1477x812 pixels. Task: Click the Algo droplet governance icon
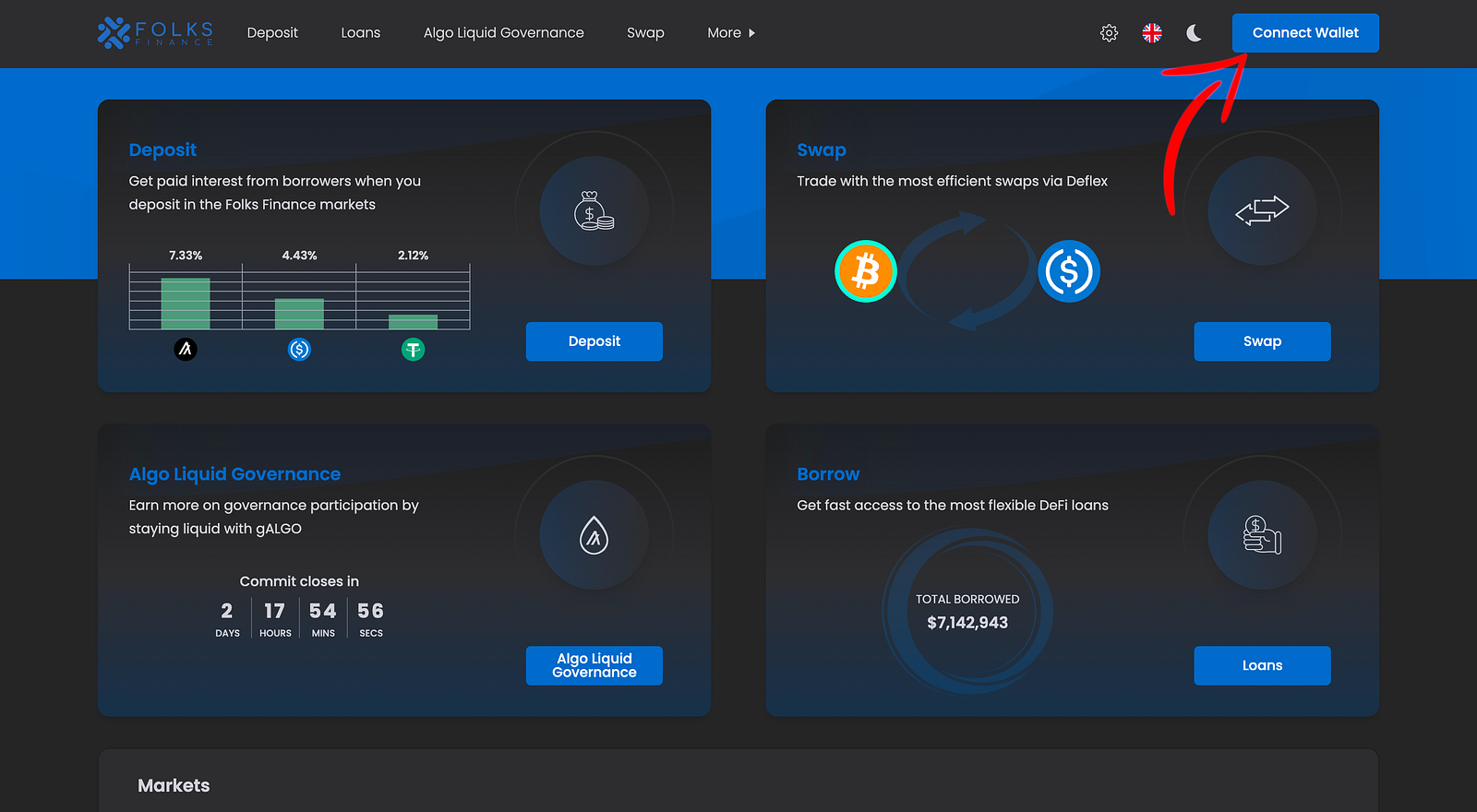[594, 535]
